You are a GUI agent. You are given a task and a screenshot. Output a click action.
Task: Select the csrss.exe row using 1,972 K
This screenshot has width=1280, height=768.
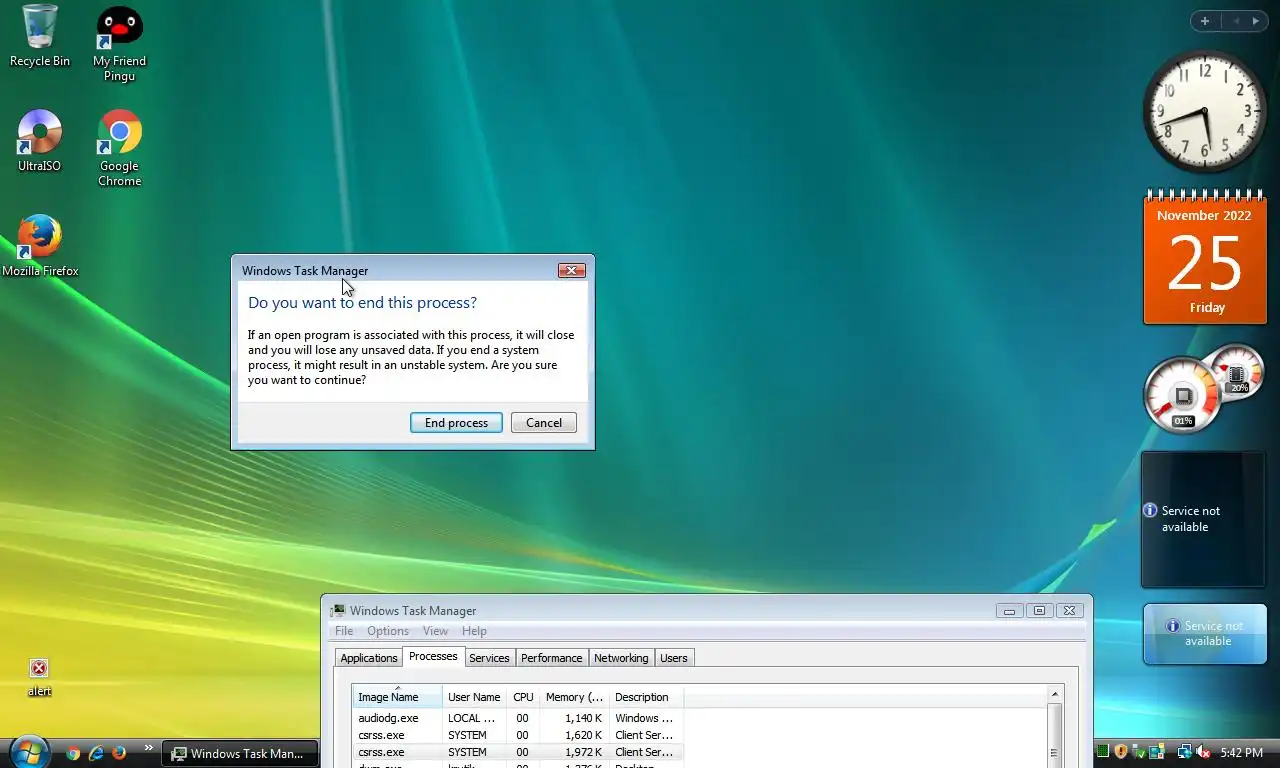pos(517,752)
